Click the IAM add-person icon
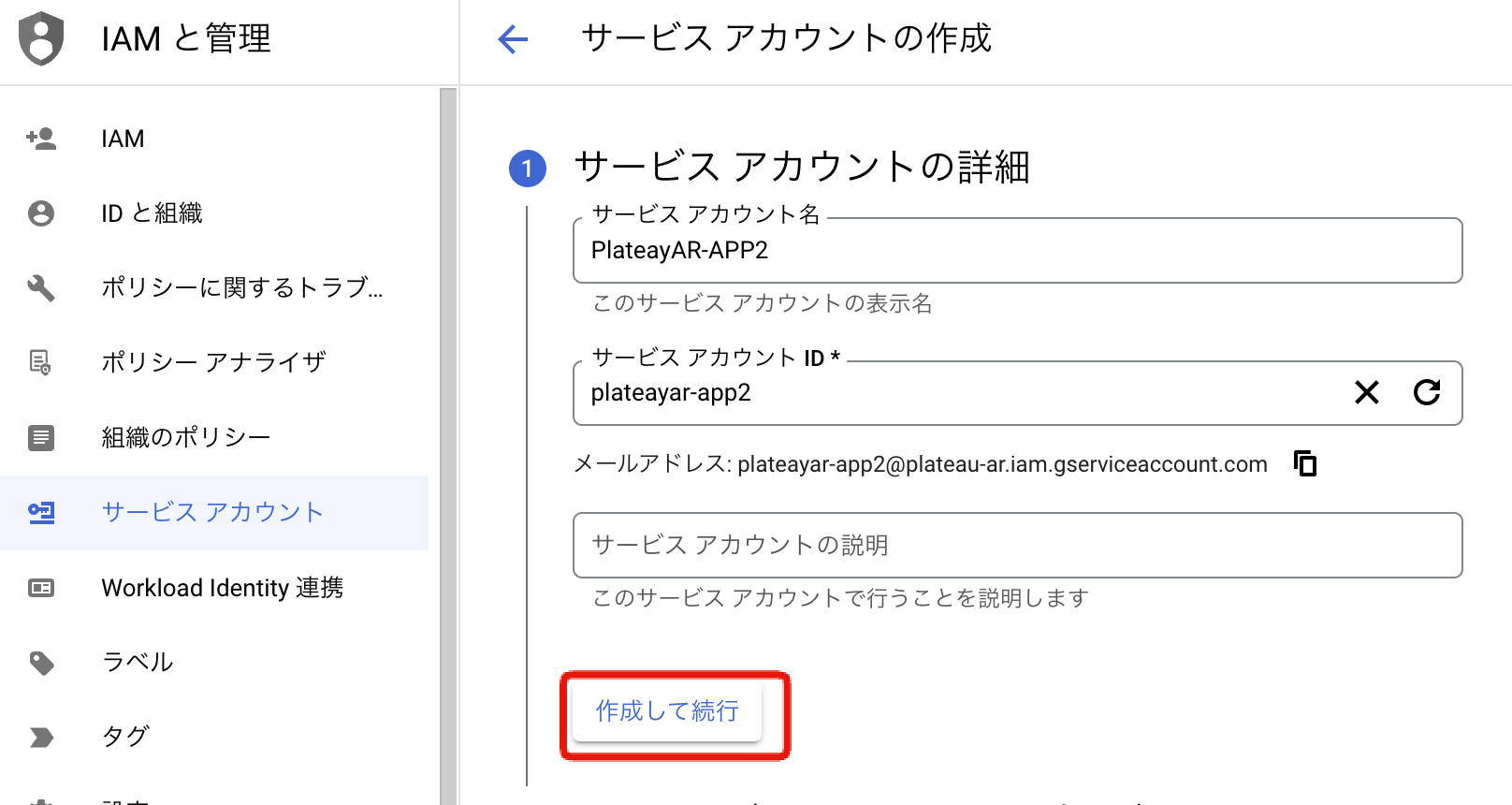 (41, 139)
